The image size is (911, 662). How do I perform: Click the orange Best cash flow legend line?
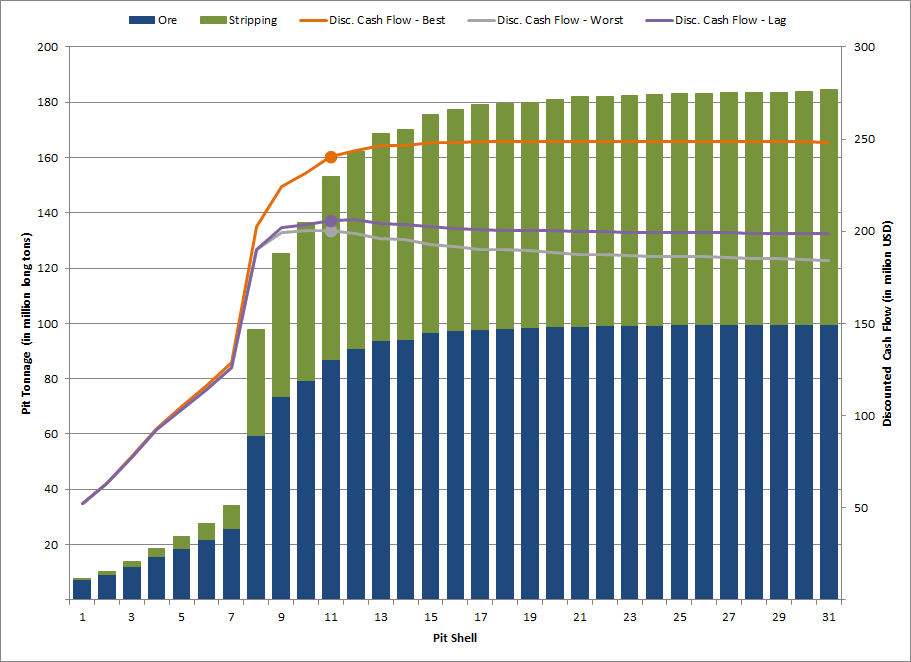(x=313, y=20)
